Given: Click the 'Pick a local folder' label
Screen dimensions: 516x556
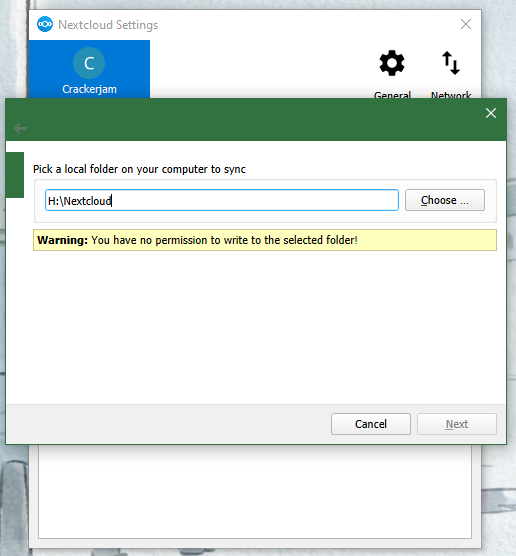Looking at the screenshot, I should click(139, 169).
